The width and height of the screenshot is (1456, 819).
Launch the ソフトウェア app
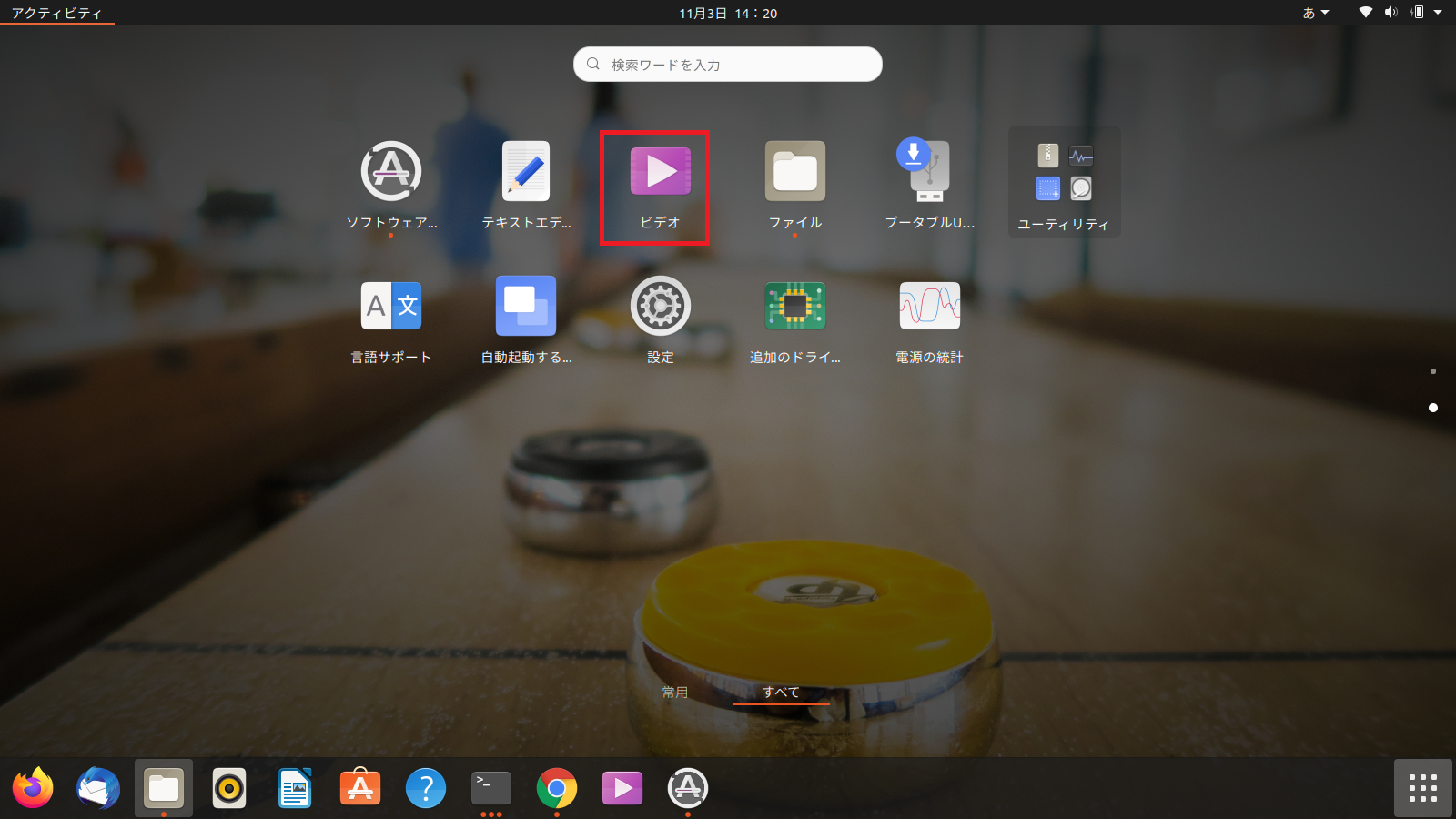[390, 170]
